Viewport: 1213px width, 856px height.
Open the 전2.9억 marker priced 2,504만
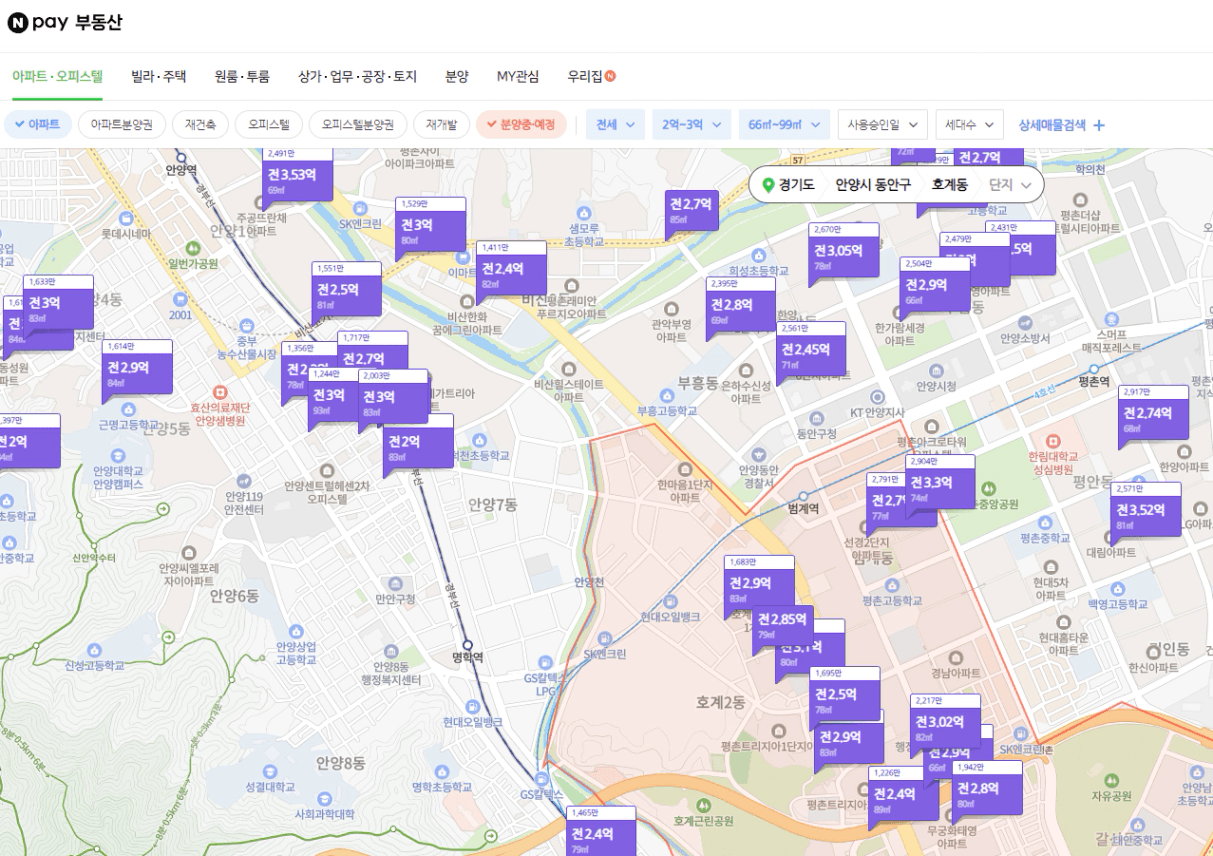934,288
